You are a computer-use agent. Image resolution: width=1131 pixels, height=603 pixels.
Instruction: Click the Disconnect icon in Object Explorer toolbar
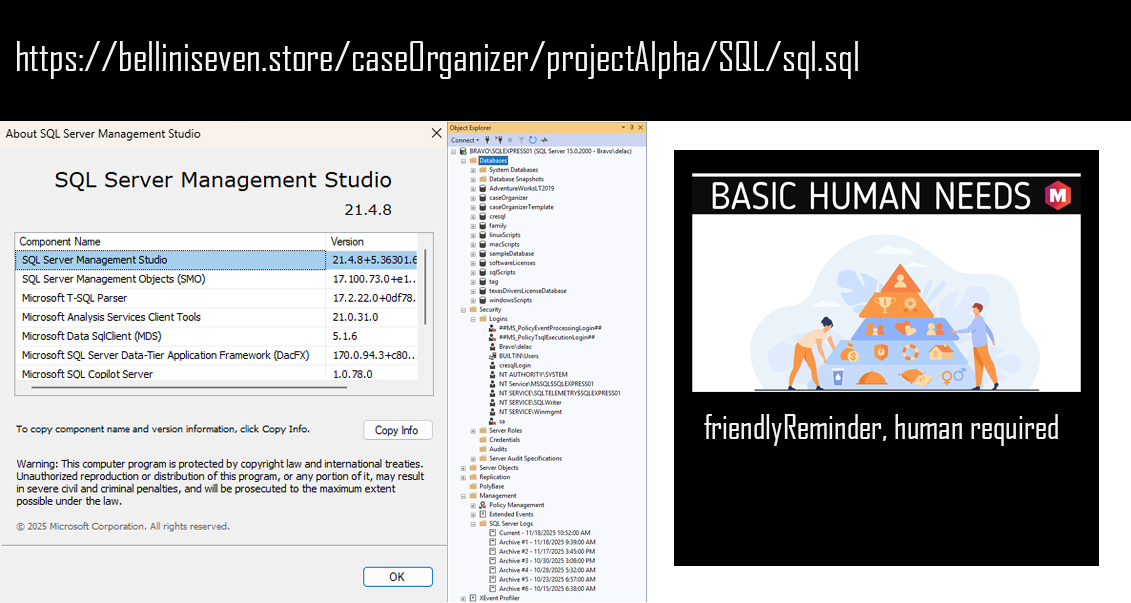tap(497, 140)
